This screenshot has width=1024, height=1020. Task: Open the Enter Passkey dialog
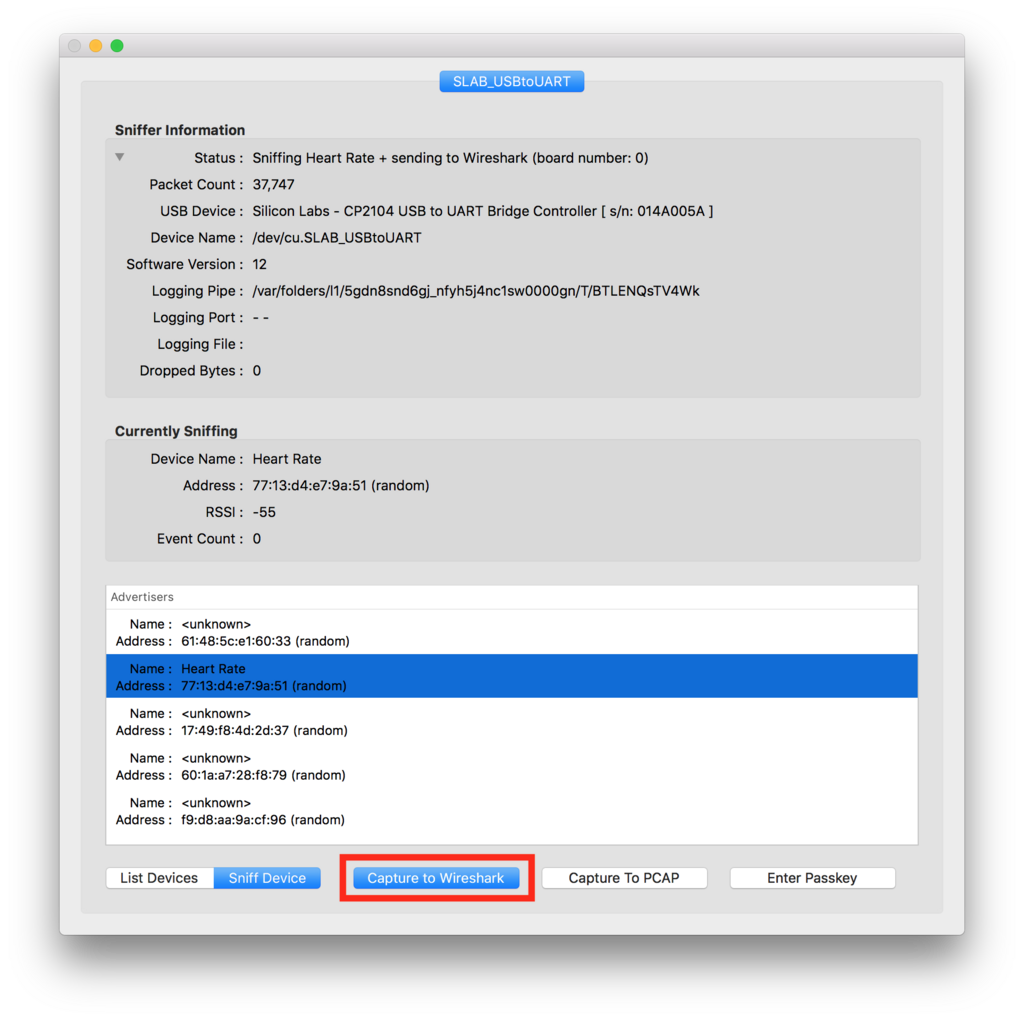click(x=812, y=878)
